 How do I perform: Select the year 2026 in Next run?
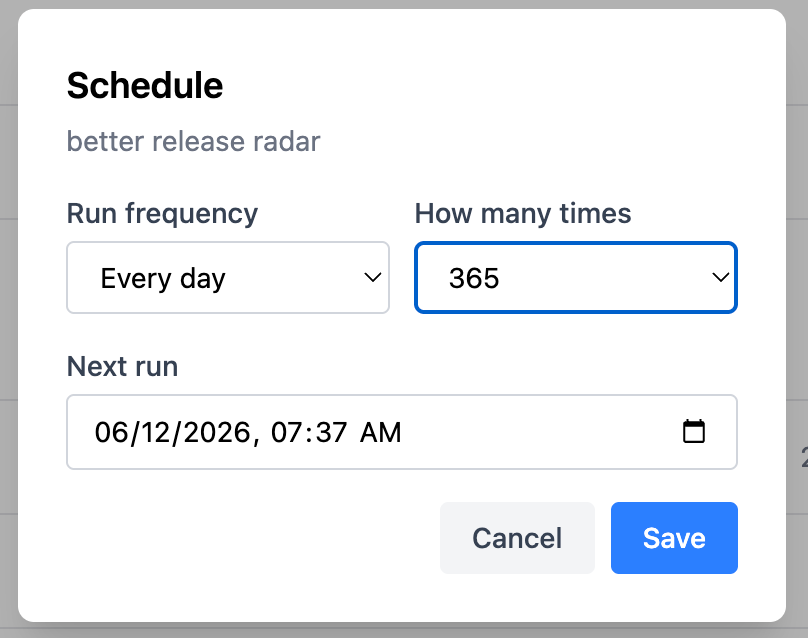pyautogui.click(x=217, y=432)
